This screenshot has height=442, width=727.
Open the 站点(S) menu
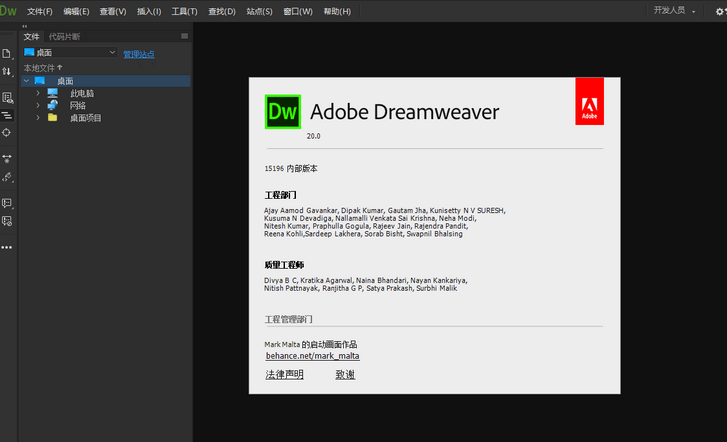coord(259,12)
